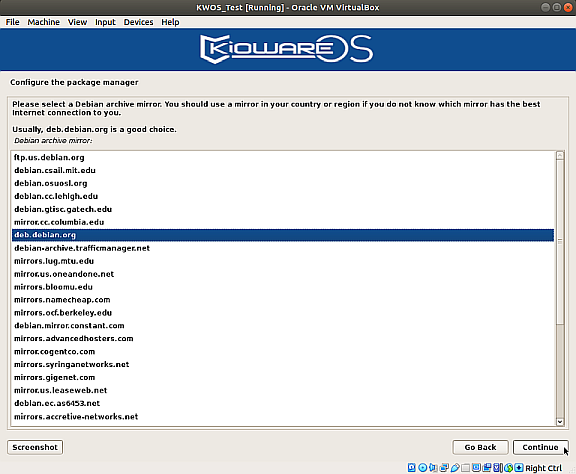Select the highlighted deb.debian.org mirror
The height and width of the screenshot is (474, 576).
283,235
